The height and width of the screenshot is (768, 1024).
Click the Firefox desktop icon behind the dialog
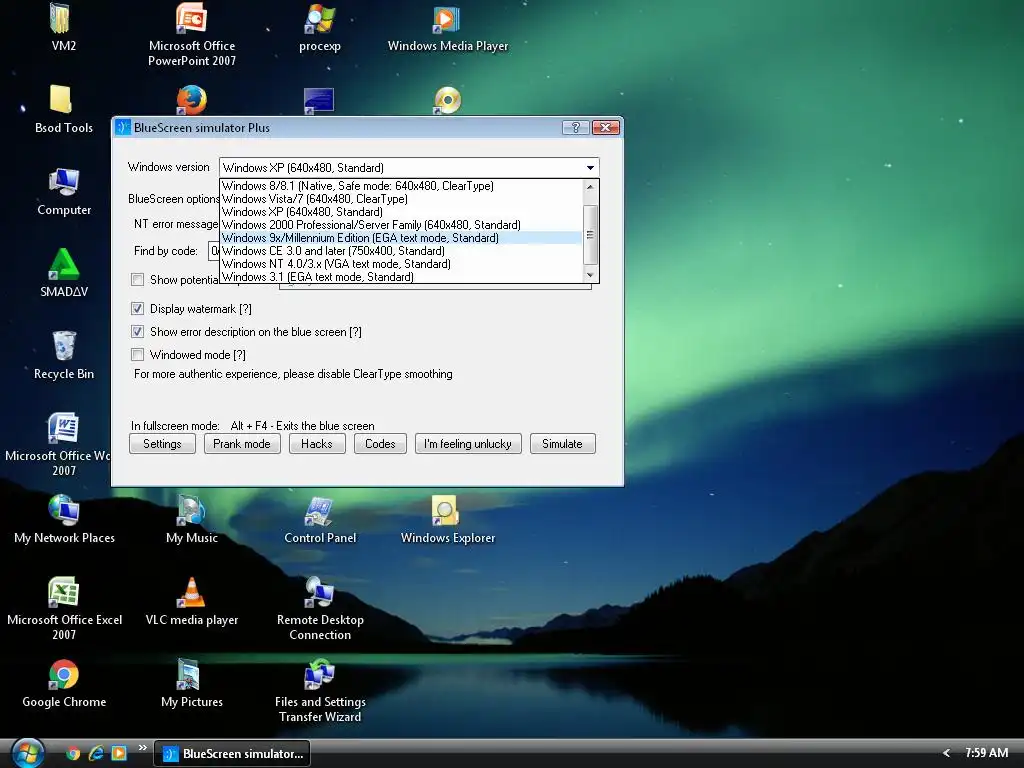191,100
